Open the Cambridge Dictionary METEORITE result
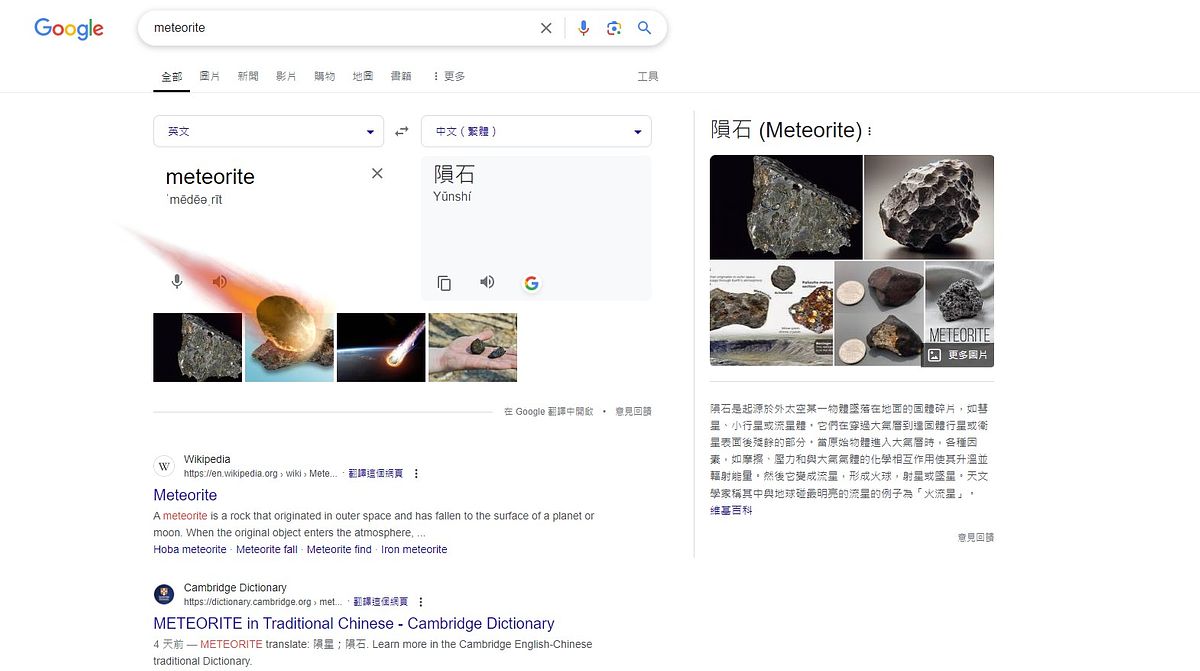The height and width of the screenshot is (671, 1200). pyautogui.click(x=353, y=623)
